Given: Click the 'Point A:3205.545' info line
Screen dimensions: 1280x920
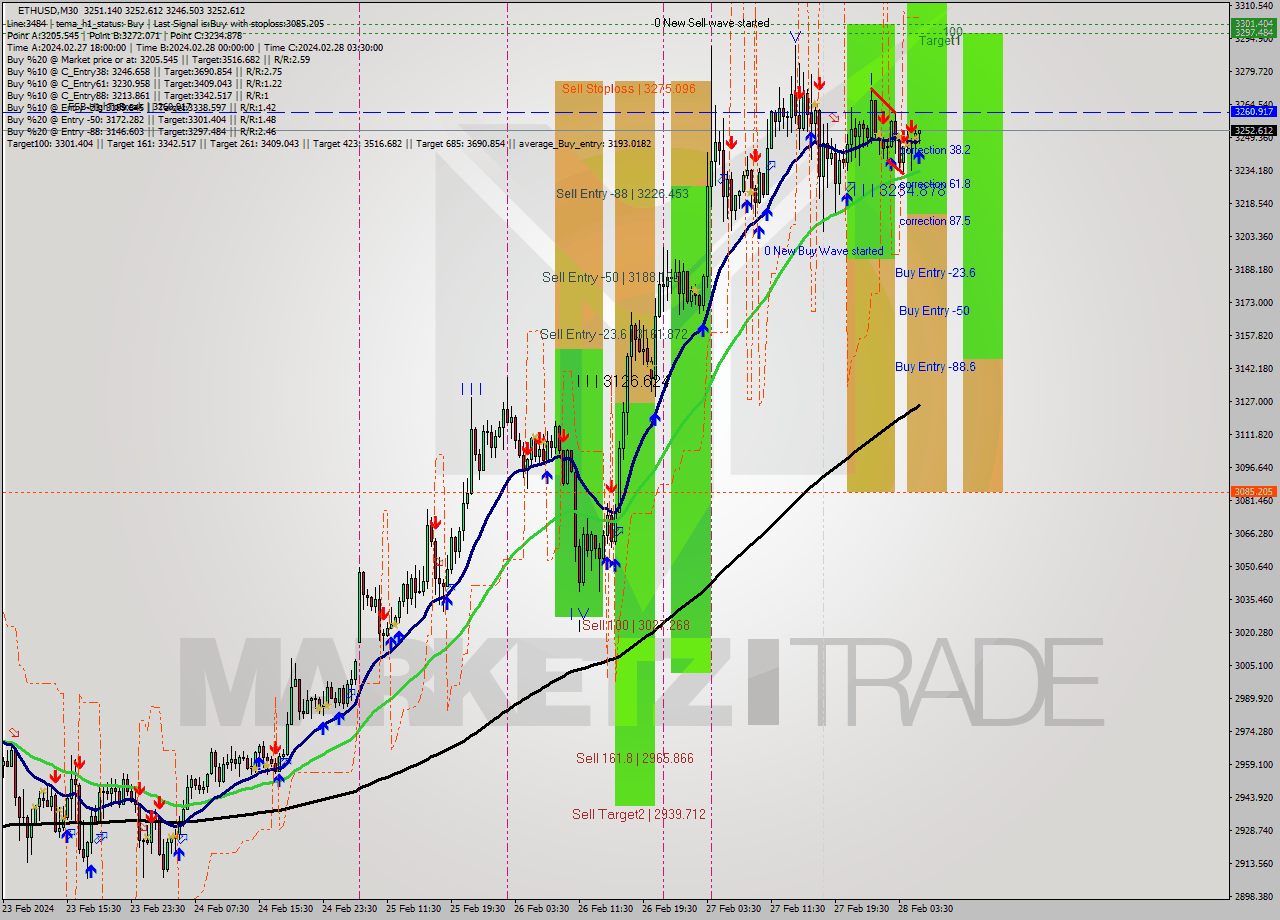Looking at the screenshot, I should pyautogui.click(x=125, y=35).
